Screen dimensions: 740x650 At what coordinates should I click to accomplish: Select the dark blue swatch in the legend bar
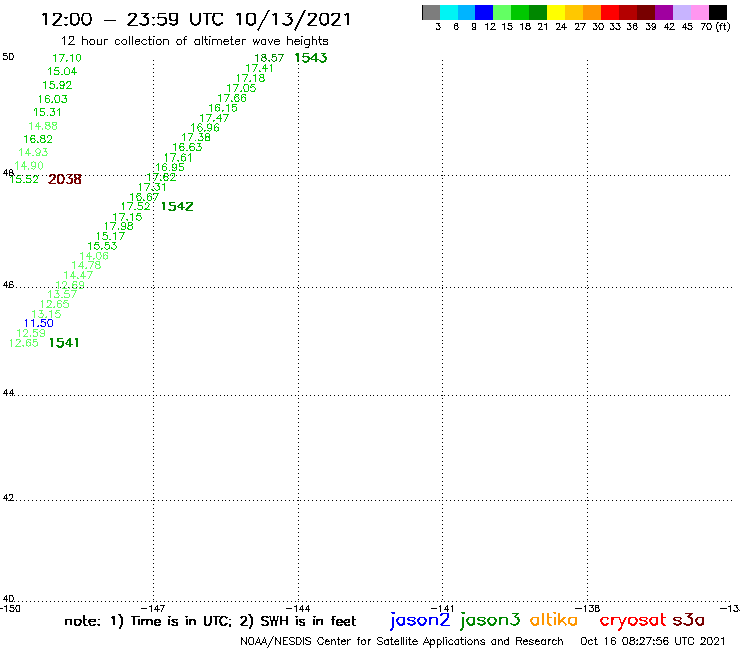pos(484,12)
